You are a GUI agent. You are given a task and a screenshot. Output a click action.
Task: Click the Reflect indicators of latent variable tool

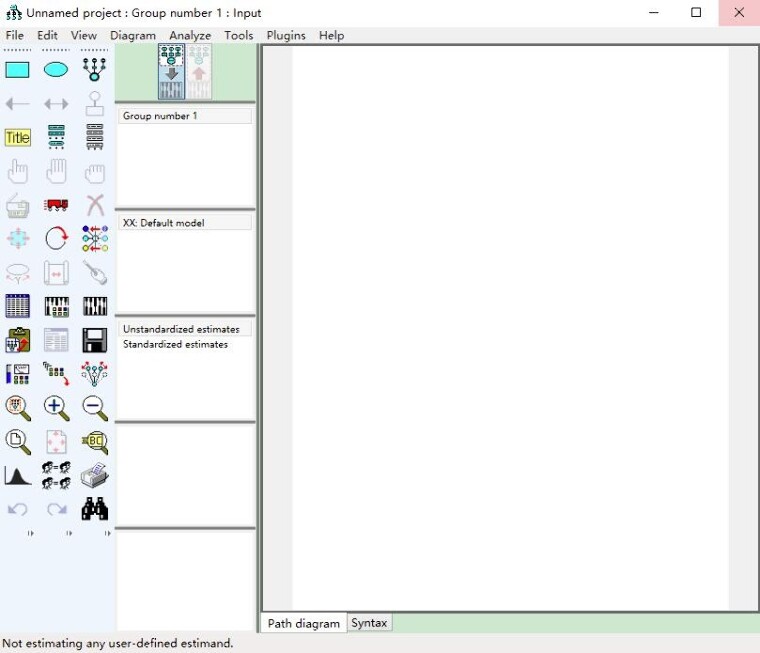(95, 239)
